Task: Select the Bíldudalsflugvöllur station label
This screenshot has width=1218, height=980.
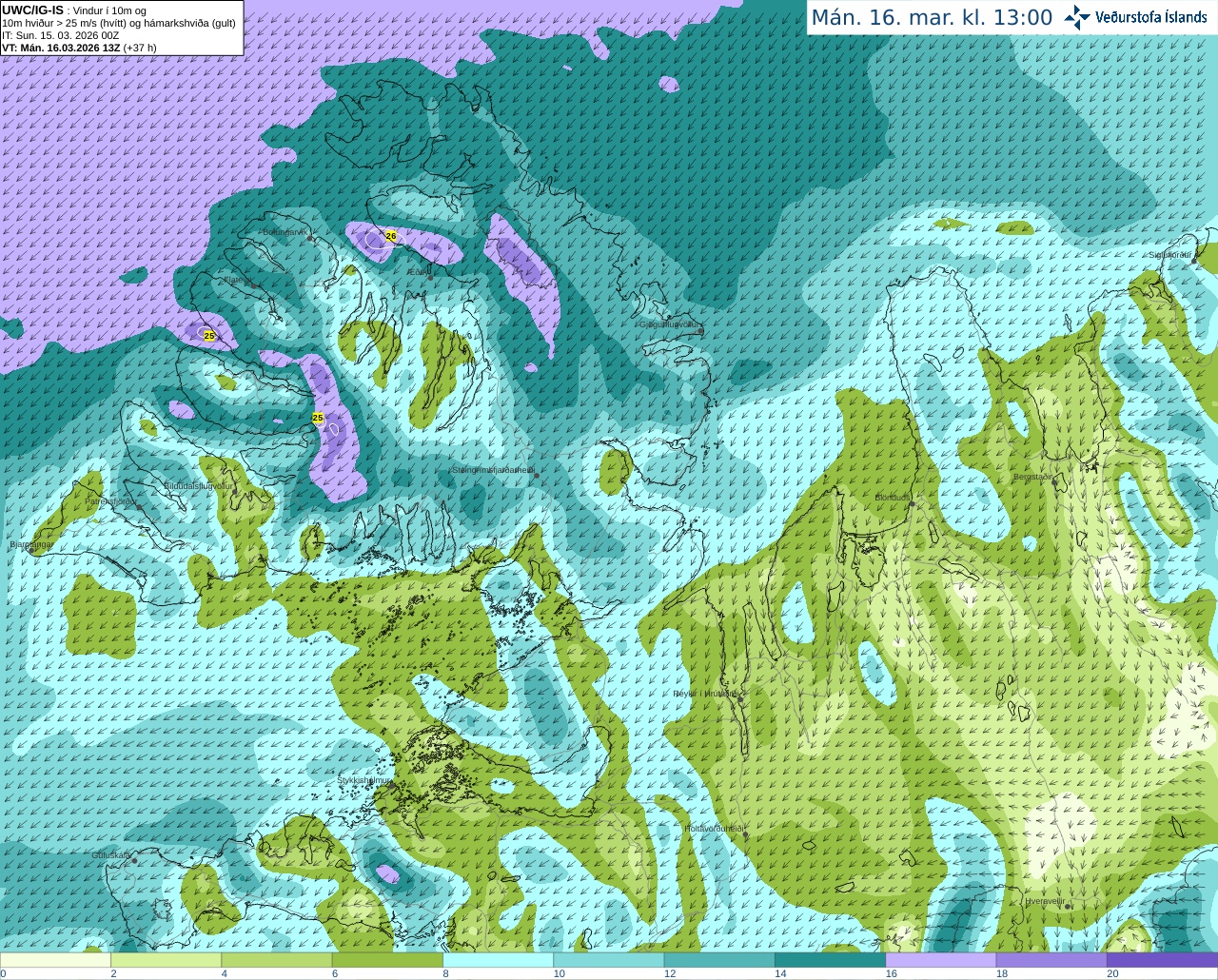Action: tap(198, 485)
